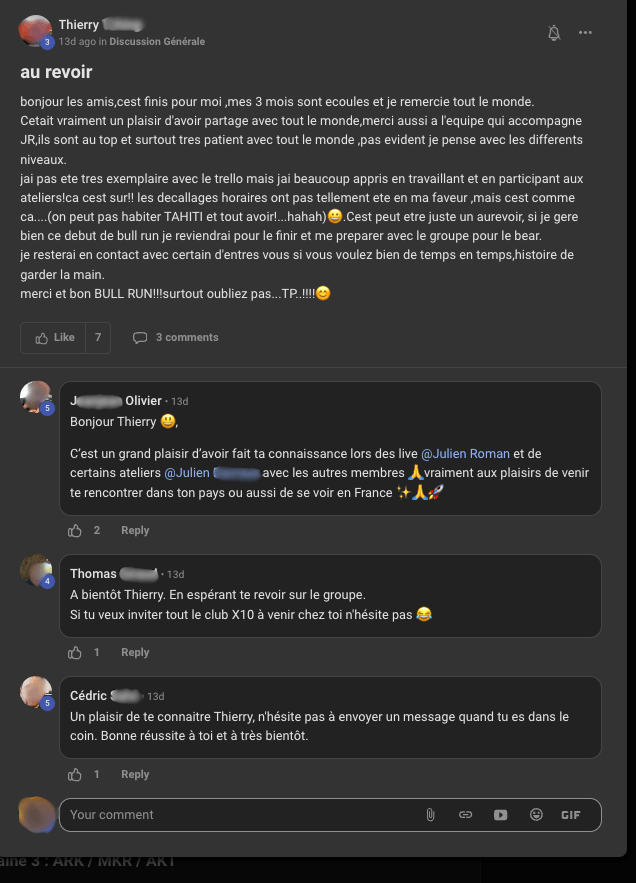
Task: Like Thomas's comment with thumbs-up icon
Action: (75, 653)
